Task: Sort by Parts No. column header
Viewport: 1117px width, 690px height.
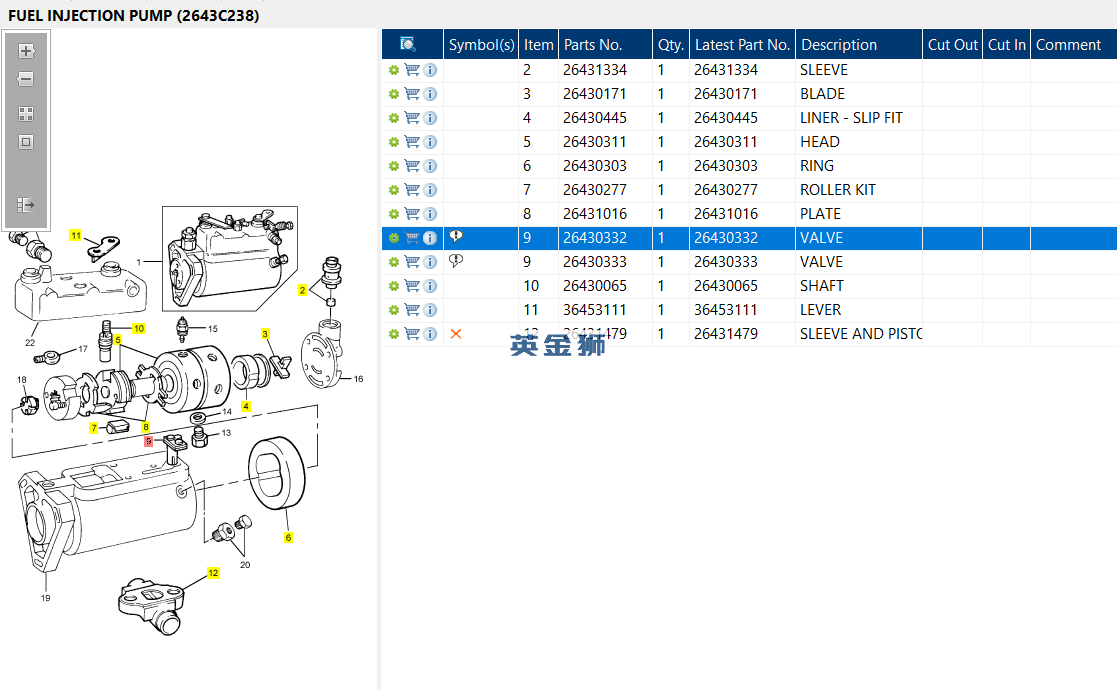Action: coord(606,44)
